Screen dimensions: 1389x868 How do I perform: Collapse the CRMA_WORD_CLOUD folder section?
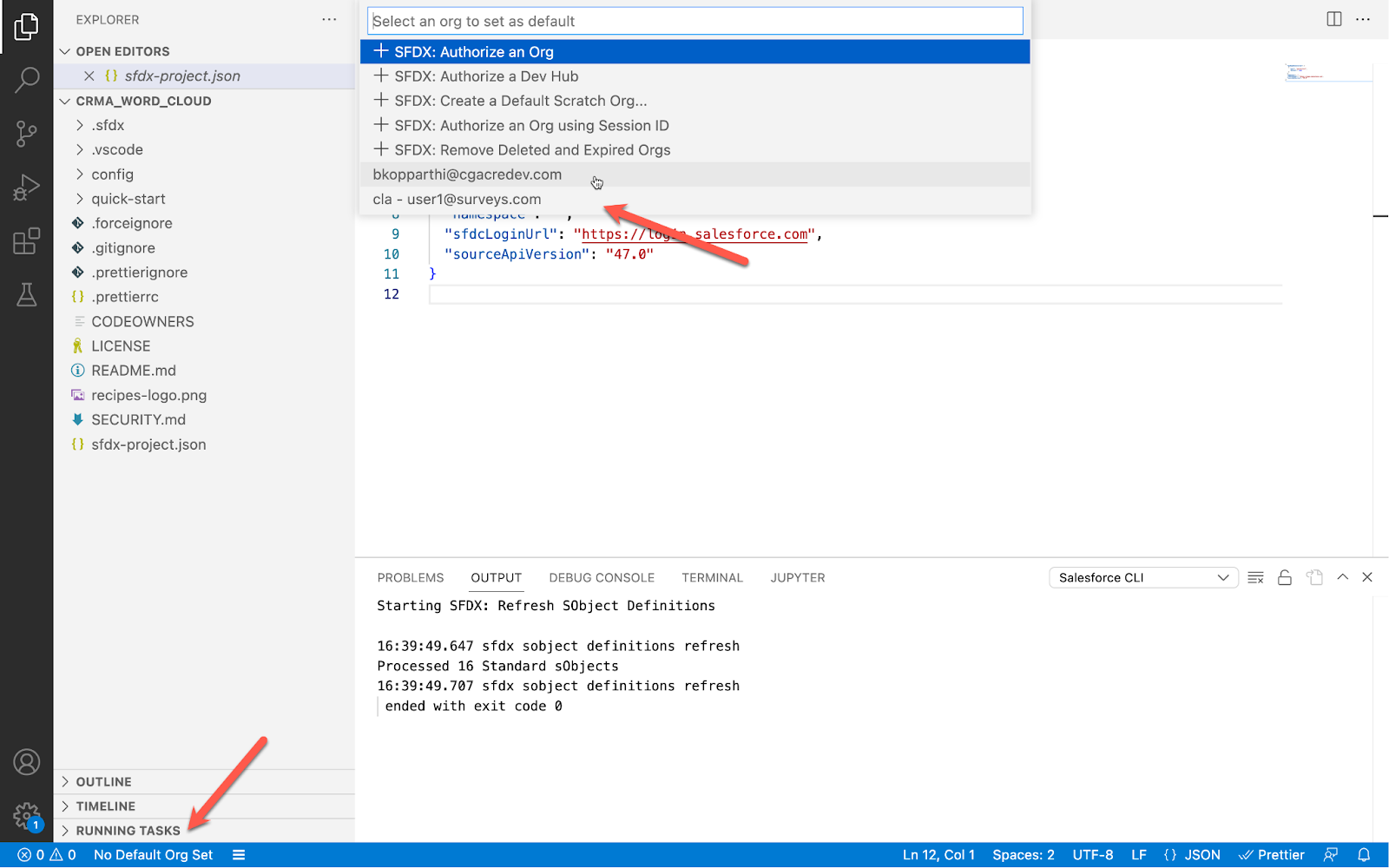click(204, 101)
